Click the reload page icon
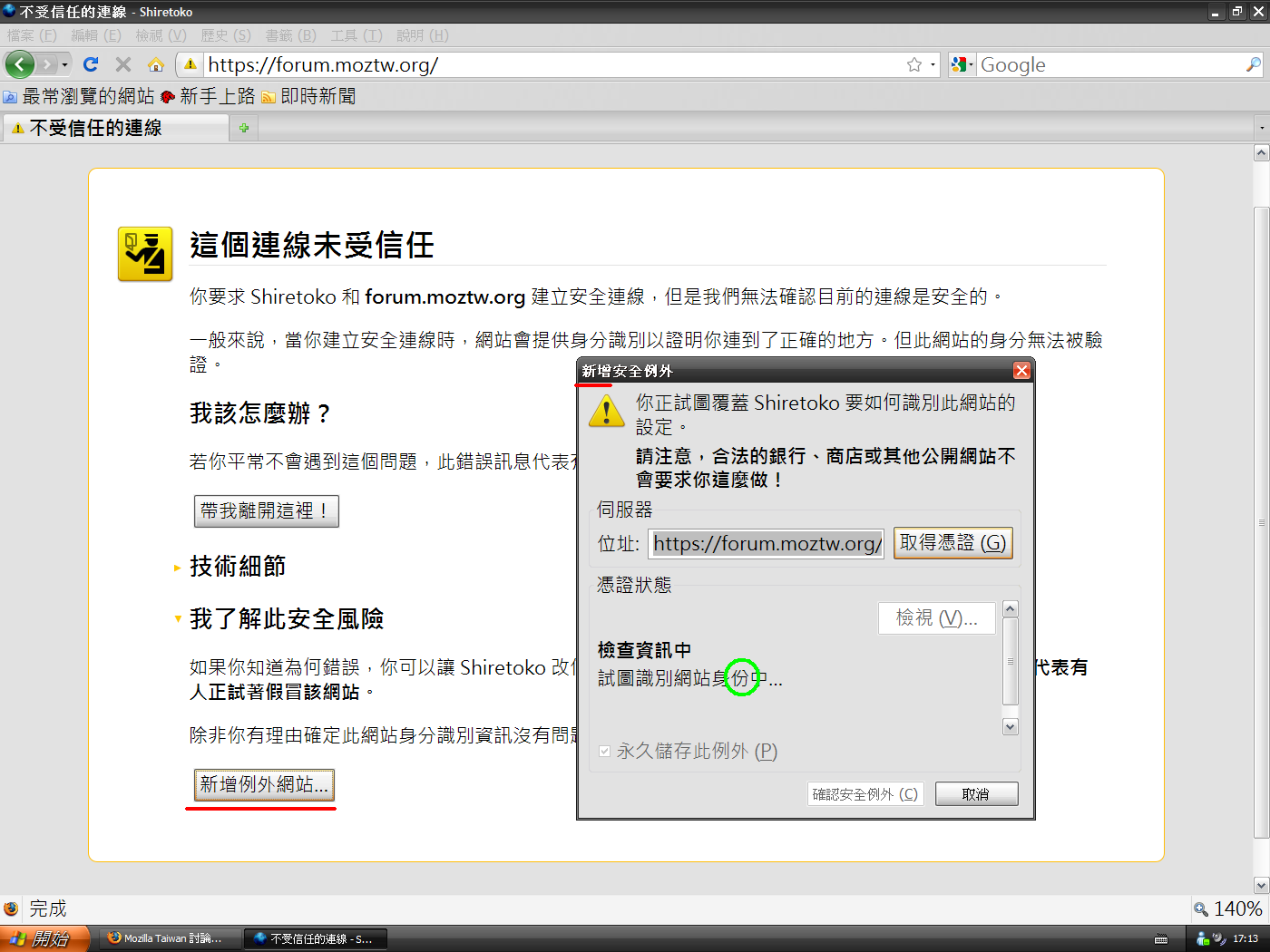This screenshot has width=1270, height=952. [91, 64]
